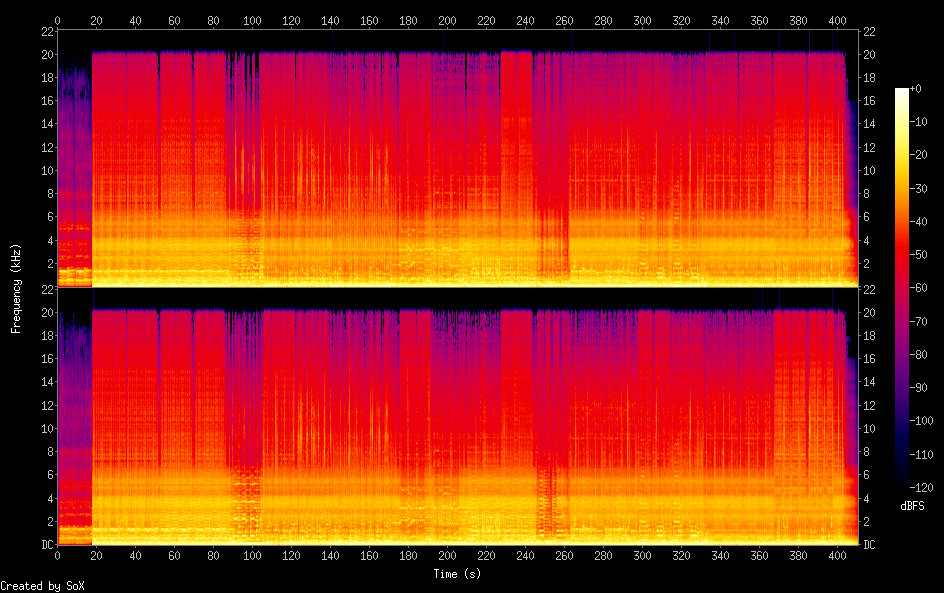Image resolution: width=944 pixels, height=593 pixels.
Task: Click the "dBFS" unit label under color scale
Action: [x=912, y=506]
